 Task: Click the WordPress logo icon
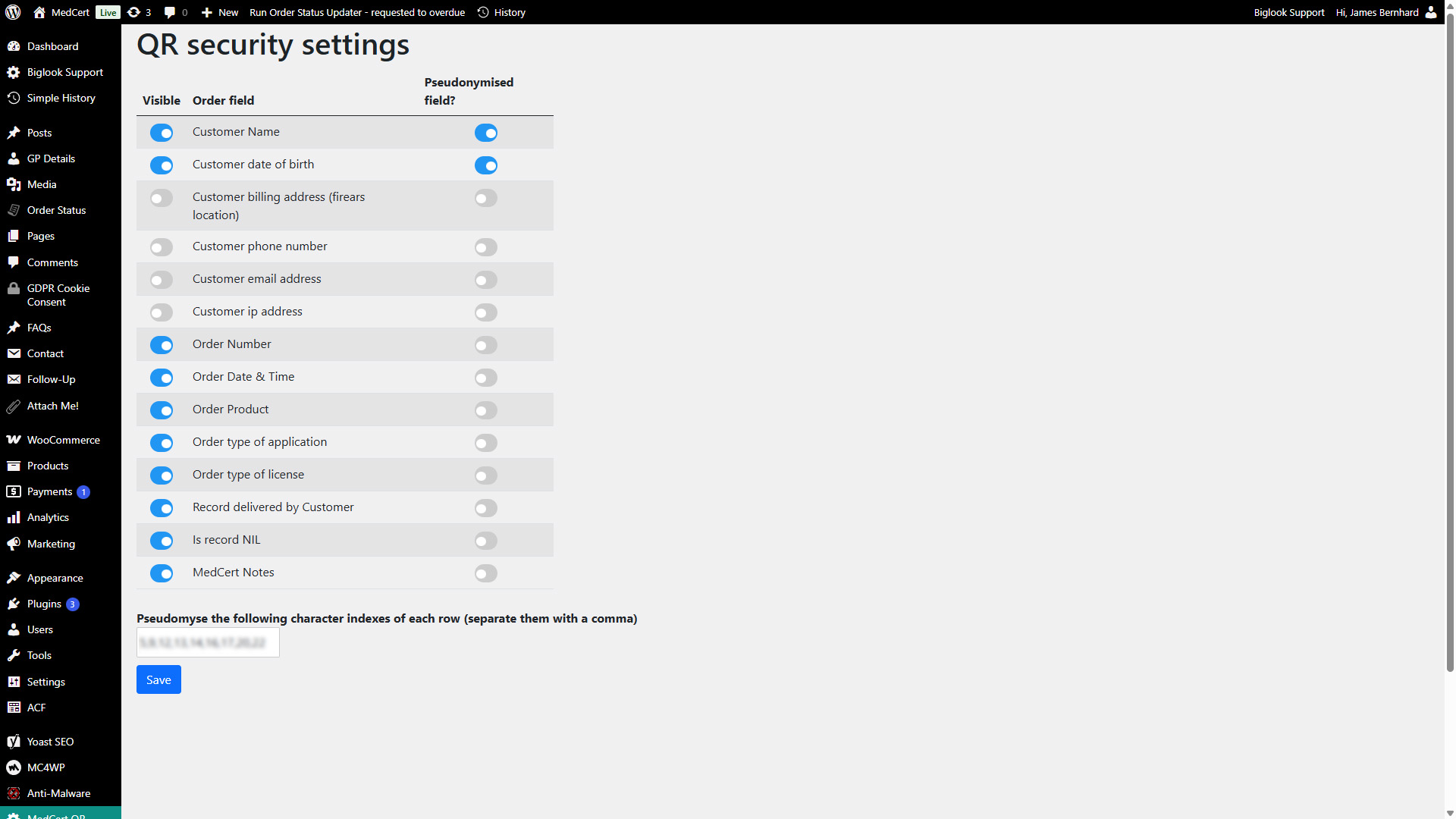click(x=13, y=12)
